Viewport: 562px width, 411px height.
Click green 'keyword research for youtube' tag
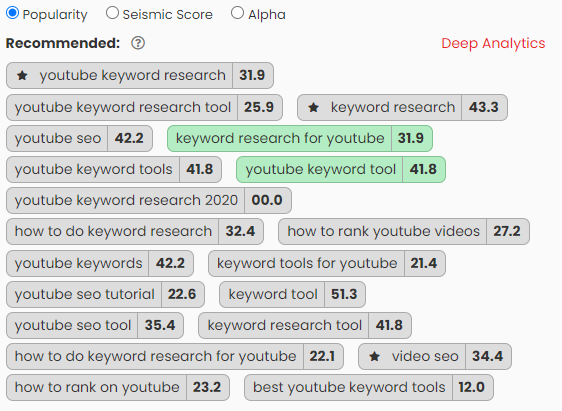click(x=300, y=138)
